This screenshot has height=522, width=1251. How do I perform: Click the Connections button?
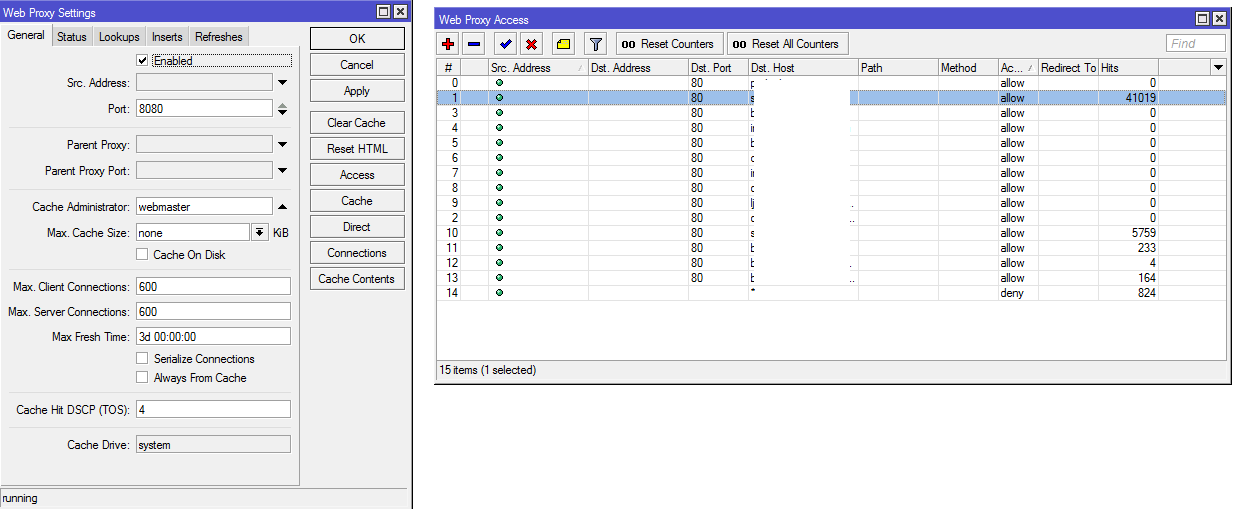pos(357,253)
